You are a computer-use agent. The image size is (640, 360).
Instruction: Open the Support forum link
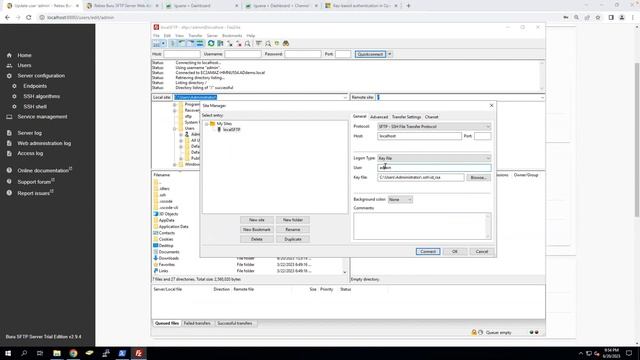pos(34,182)
